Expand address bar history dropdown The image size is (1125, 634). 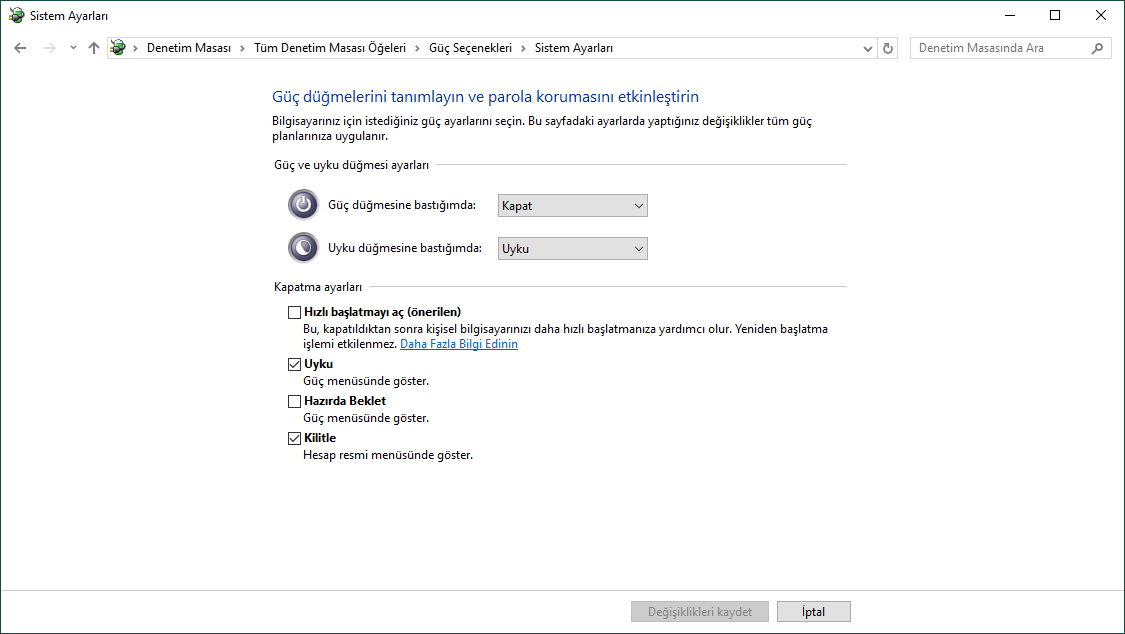(867, 48)
